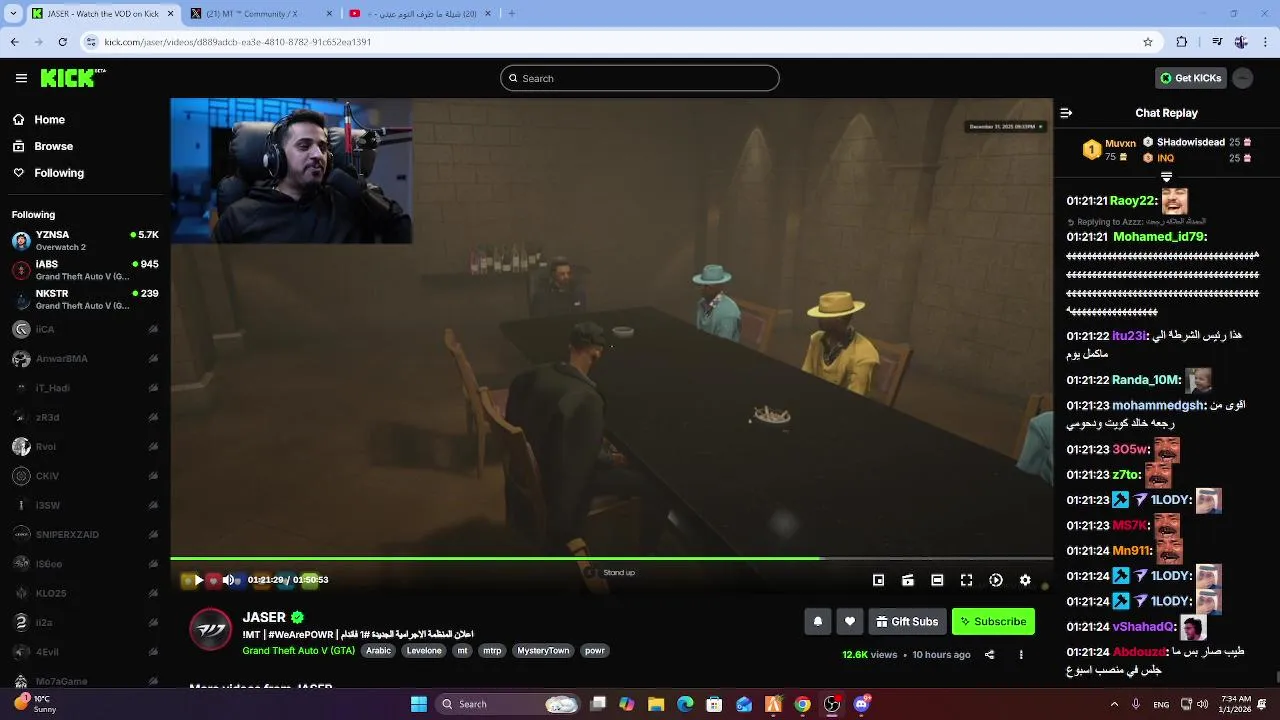
Task: Bookmark this page with the star
Action: tap(1148, 42)
